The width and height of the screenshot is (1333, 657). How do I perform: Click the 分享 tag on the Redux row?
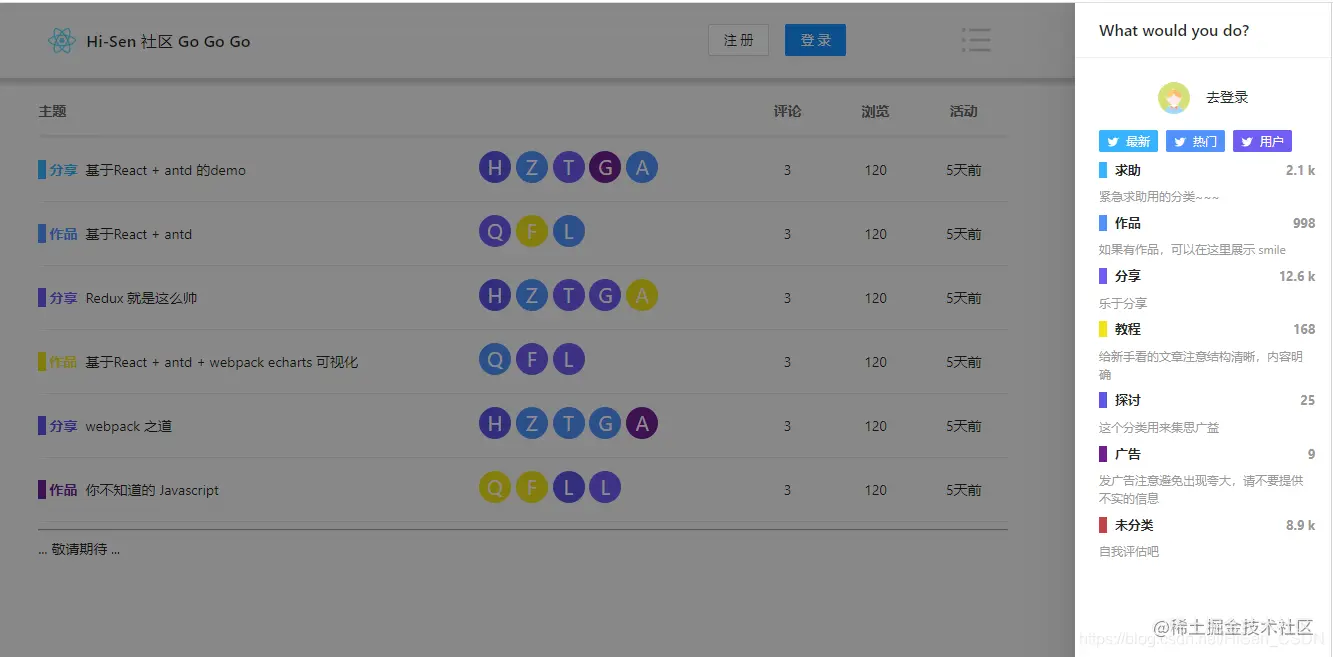[63, 298]
